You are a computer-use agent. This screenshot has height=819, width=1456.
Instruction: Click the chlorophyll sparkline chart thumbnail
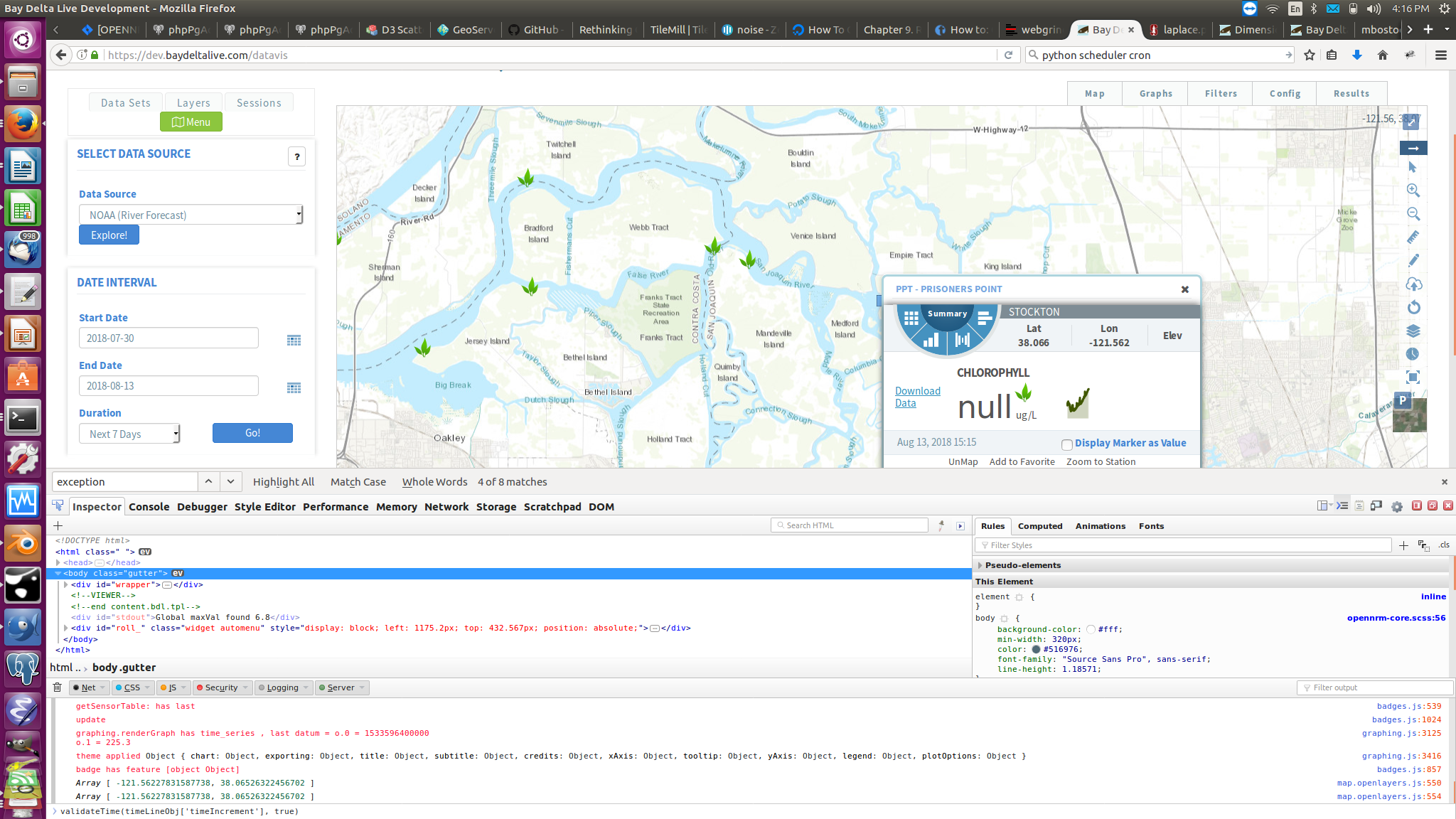coord(1078,403)
